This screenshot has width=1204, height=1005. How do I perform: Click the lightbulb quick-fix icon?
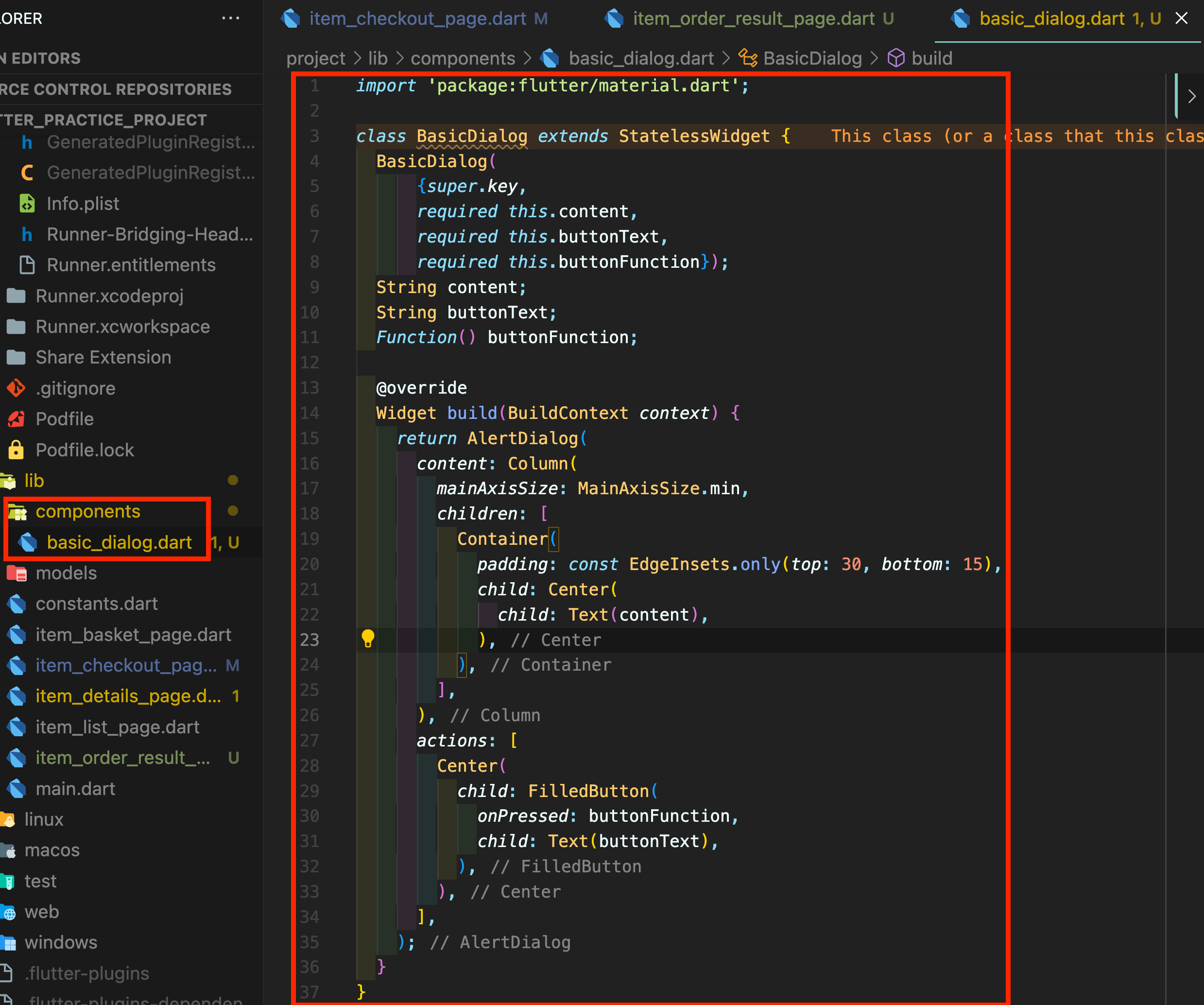pyautogui.click(x=367, y=639)
